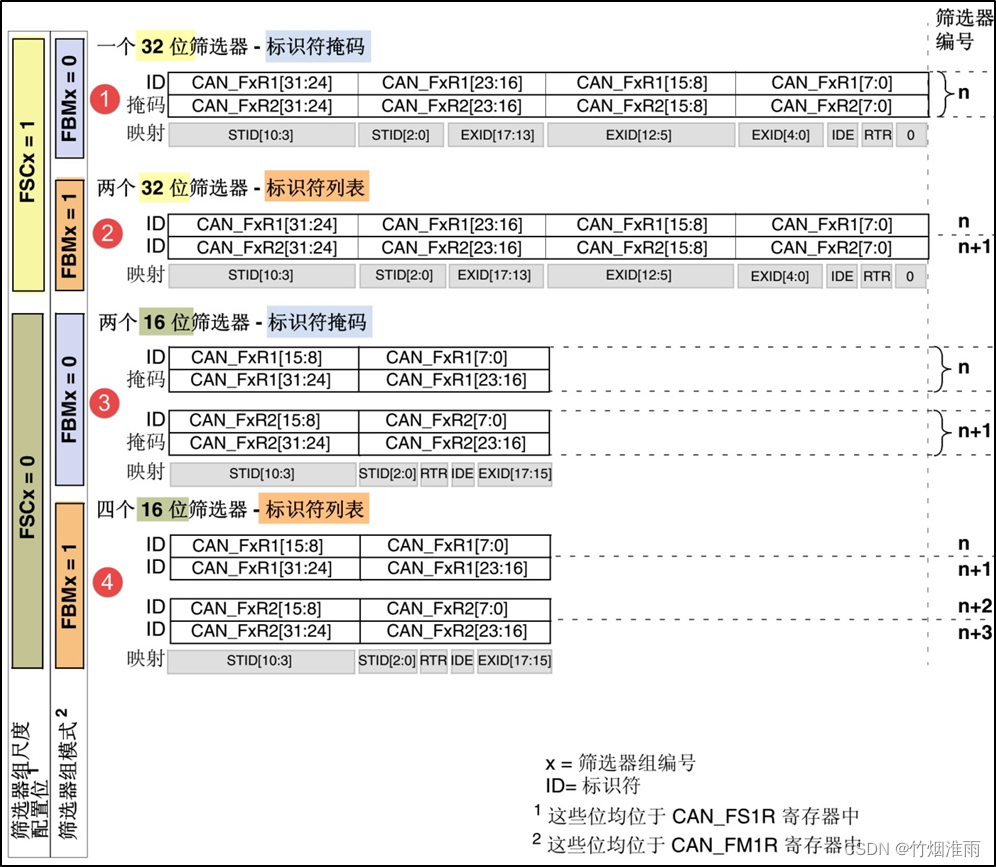The height and width of the screenshot is (867, 996).
Task: Select the olive 'FSCx = 0' bar
Action: click(x=28, y=490)
